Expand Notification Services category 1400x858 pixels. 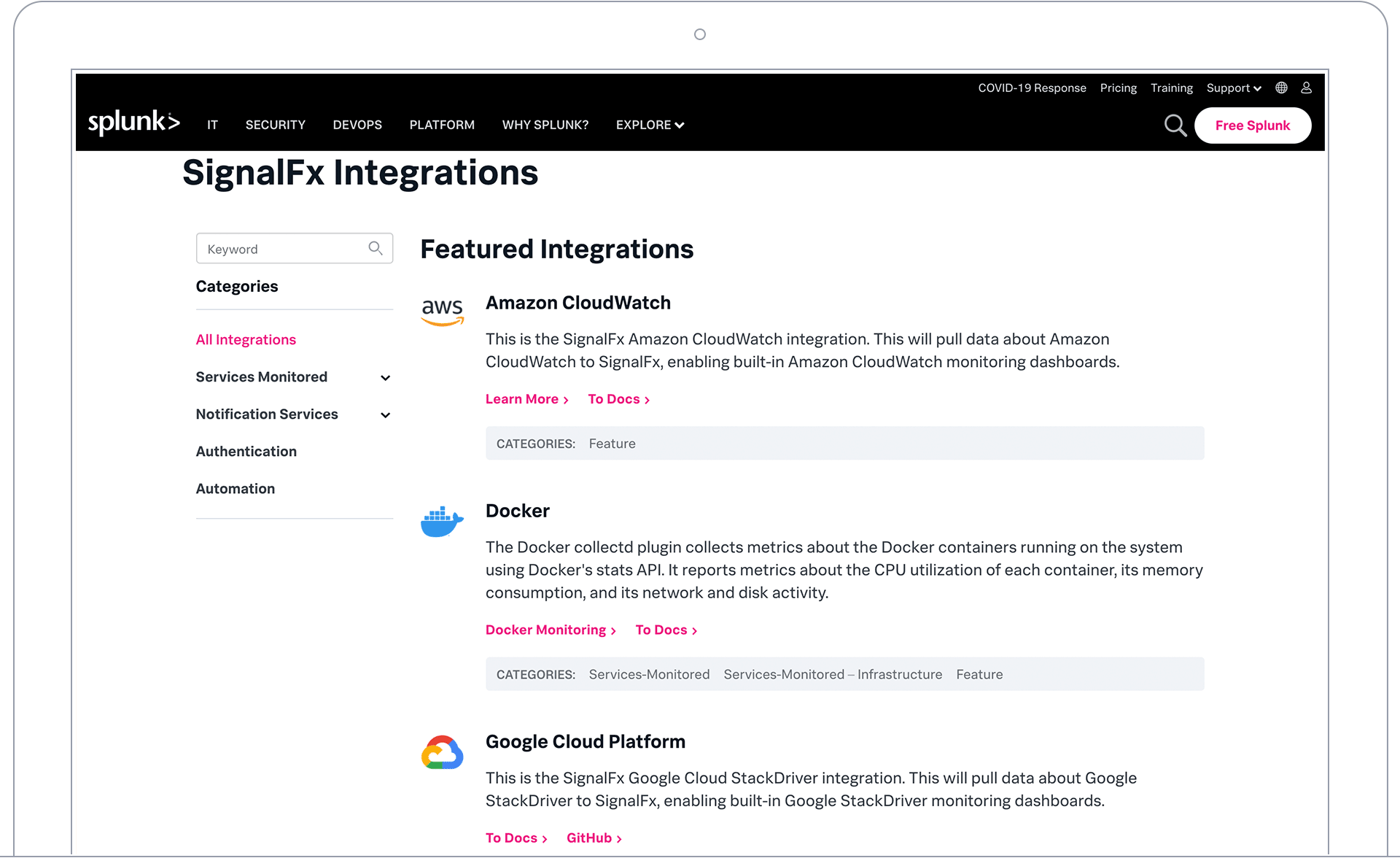385,415
